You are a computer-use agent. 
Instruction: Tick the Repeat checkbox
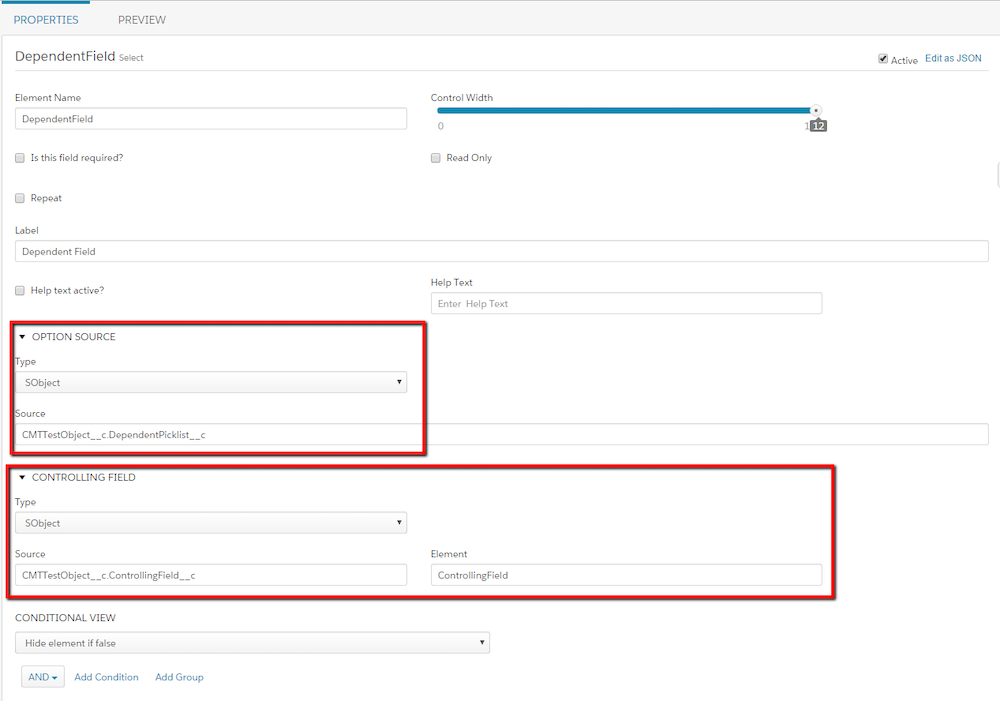(20, 198)
